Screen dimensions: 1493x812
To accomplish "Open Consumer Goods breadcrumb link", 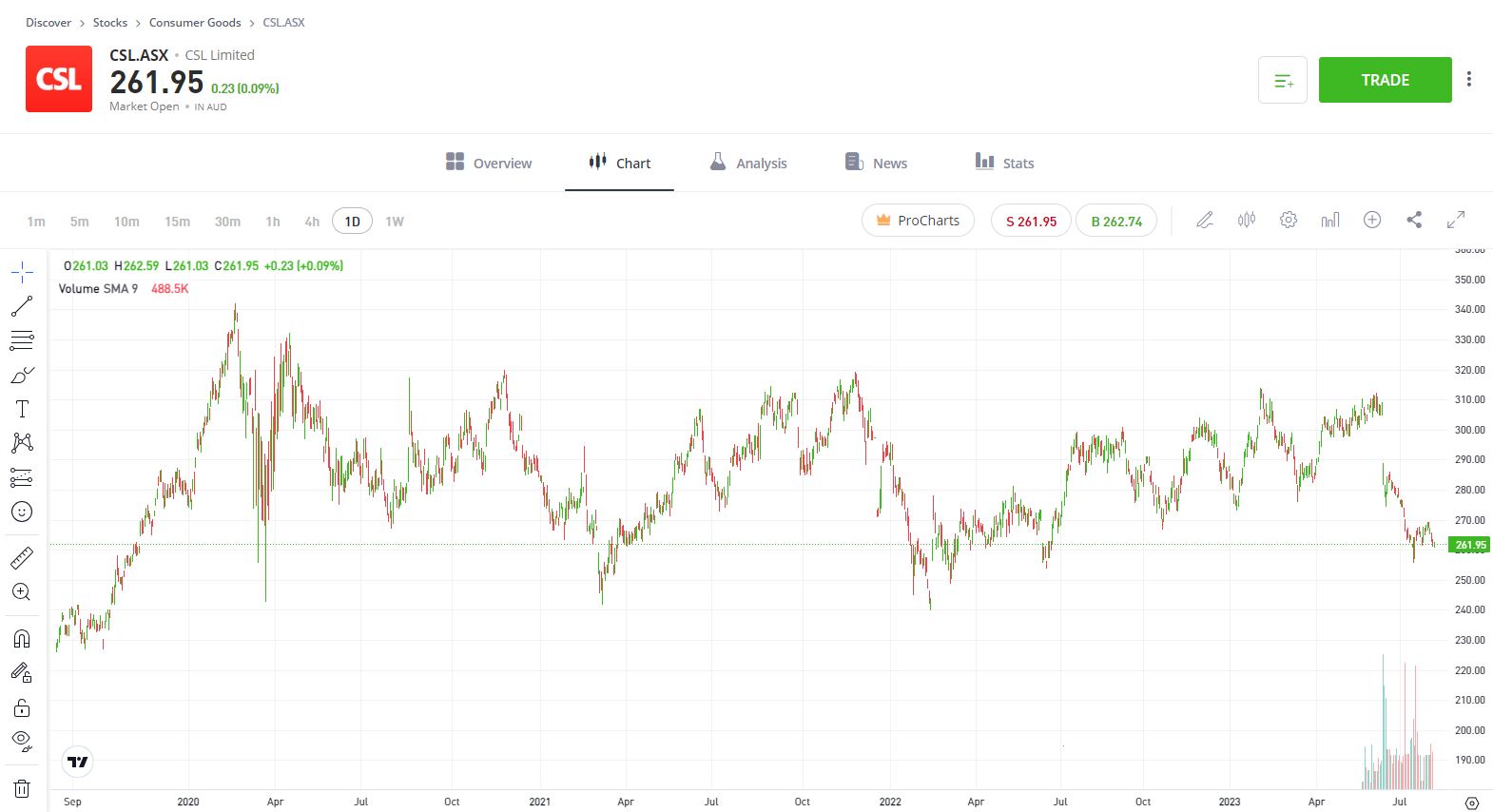I will (195, 23).
